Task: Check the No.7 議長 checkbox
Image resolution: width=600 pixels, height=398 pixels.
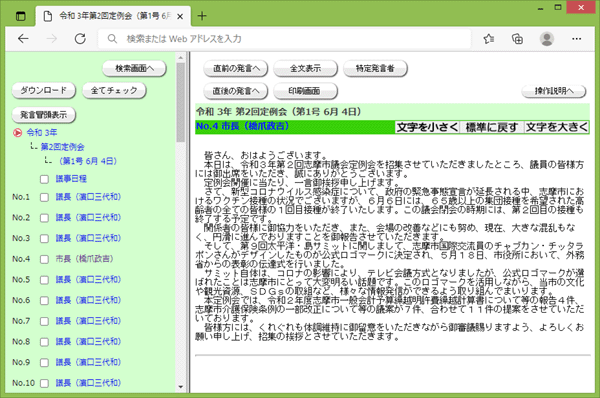Action: coord(44,321)
